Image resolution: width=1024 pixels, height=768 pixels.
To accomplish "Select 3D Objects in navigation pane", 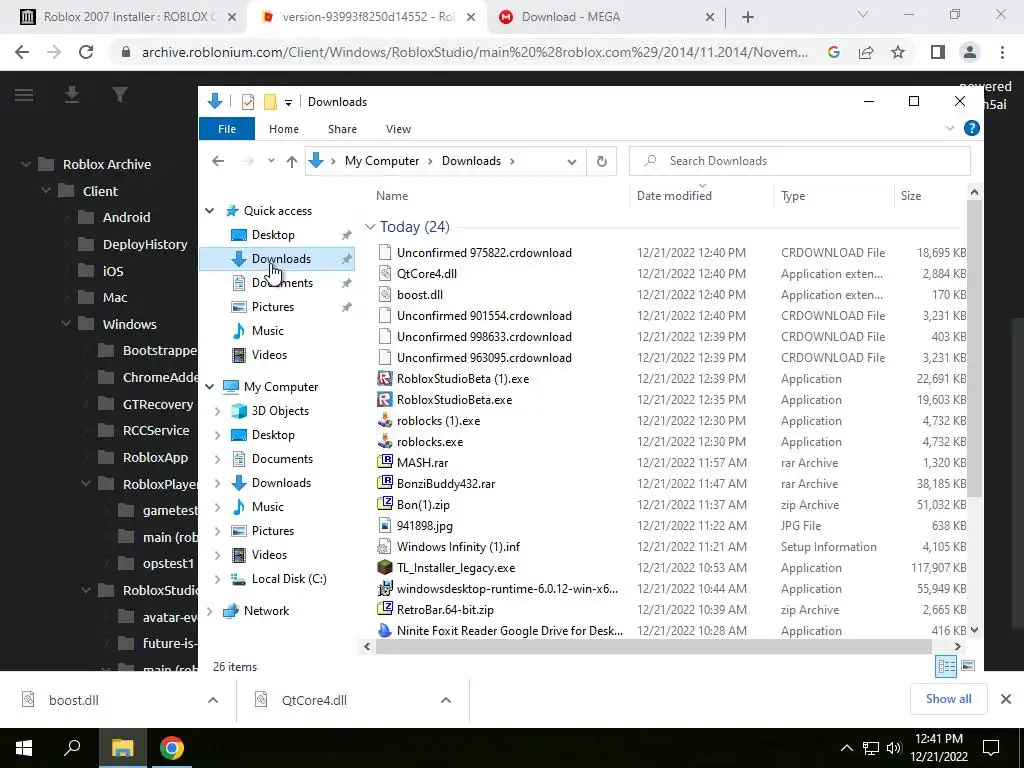I will (x=280, y=411).
